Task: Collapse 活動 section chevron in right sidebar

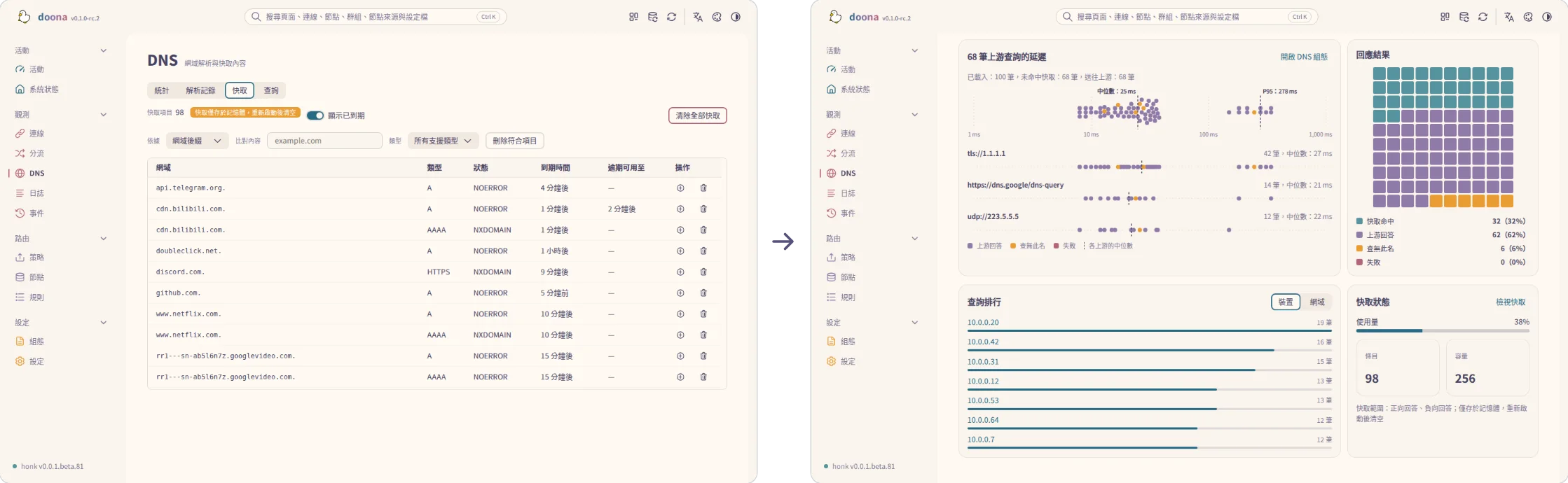Action: (x=915, y=50)
